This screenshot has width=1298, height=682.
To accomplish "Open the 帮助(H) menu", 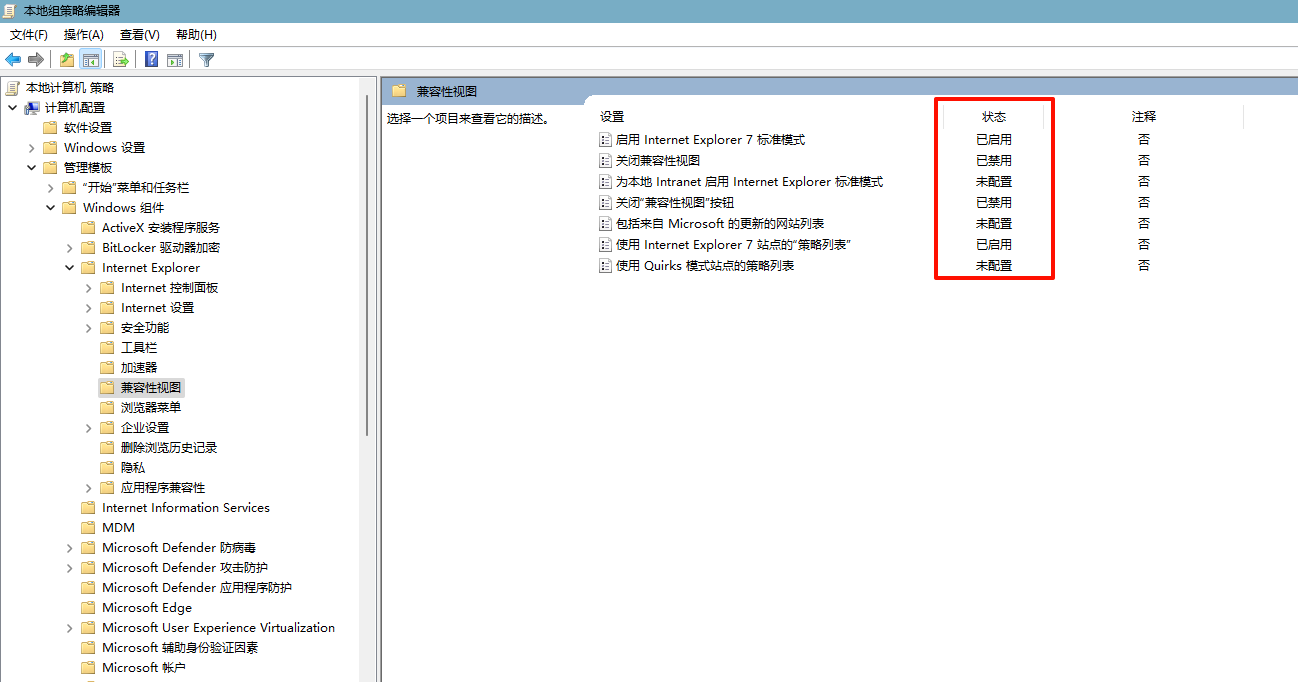I will [x=196, y=35].
